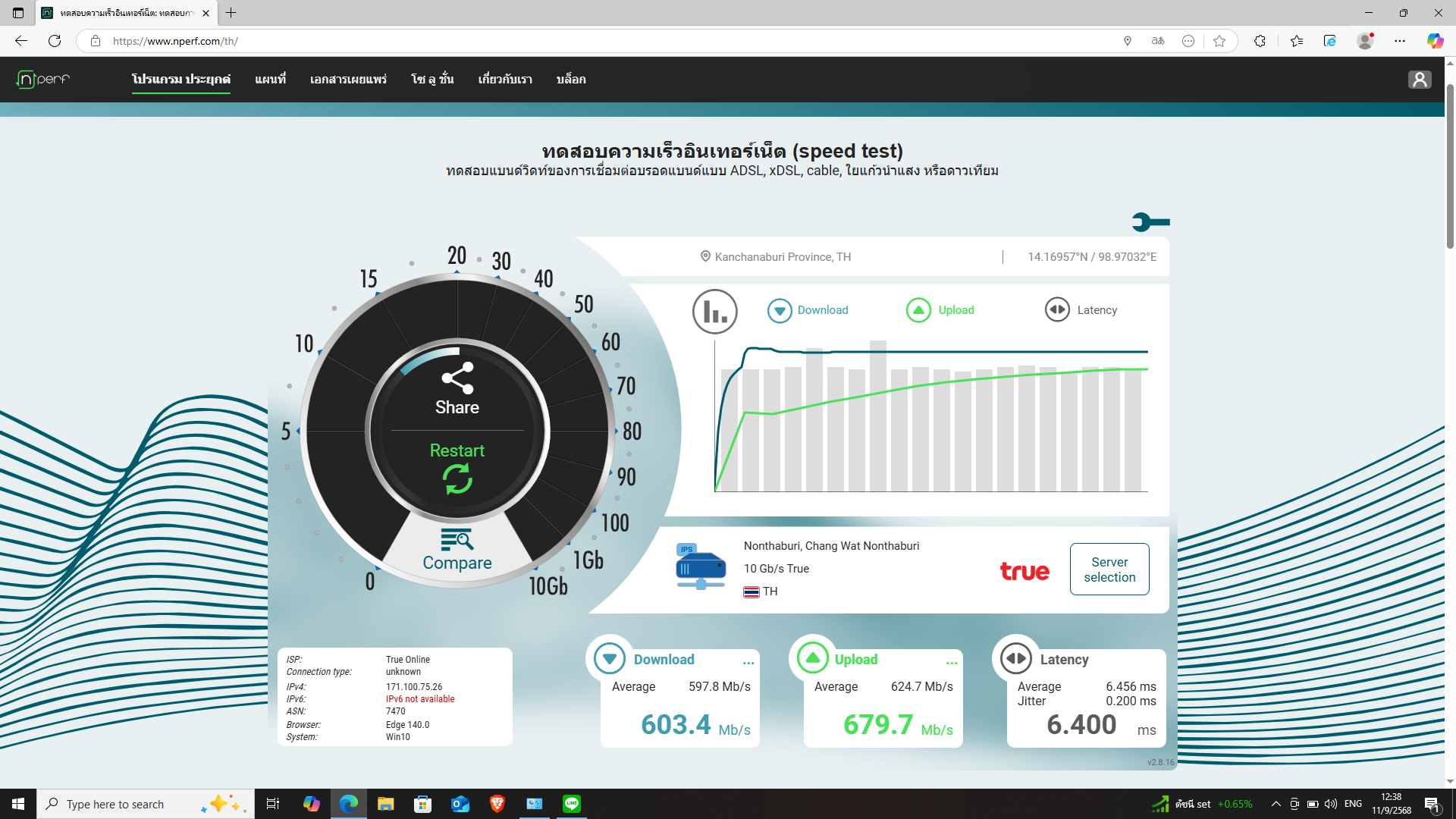
Task: Toggle Download curve on graph
Action: 808,310
